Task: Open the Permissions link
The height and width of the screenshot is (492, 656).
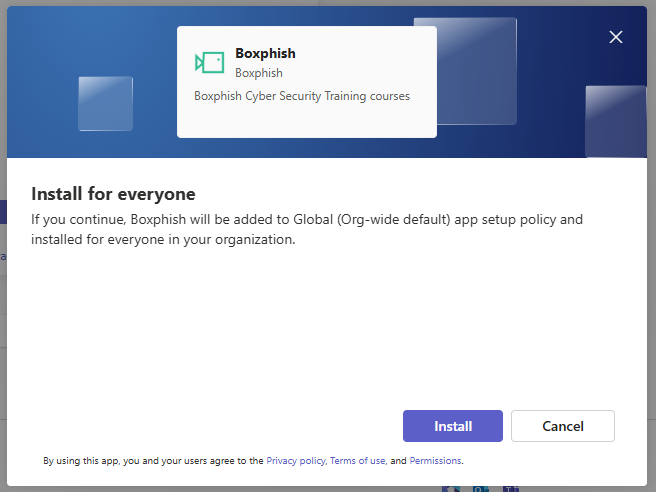Action: point(435,461)
